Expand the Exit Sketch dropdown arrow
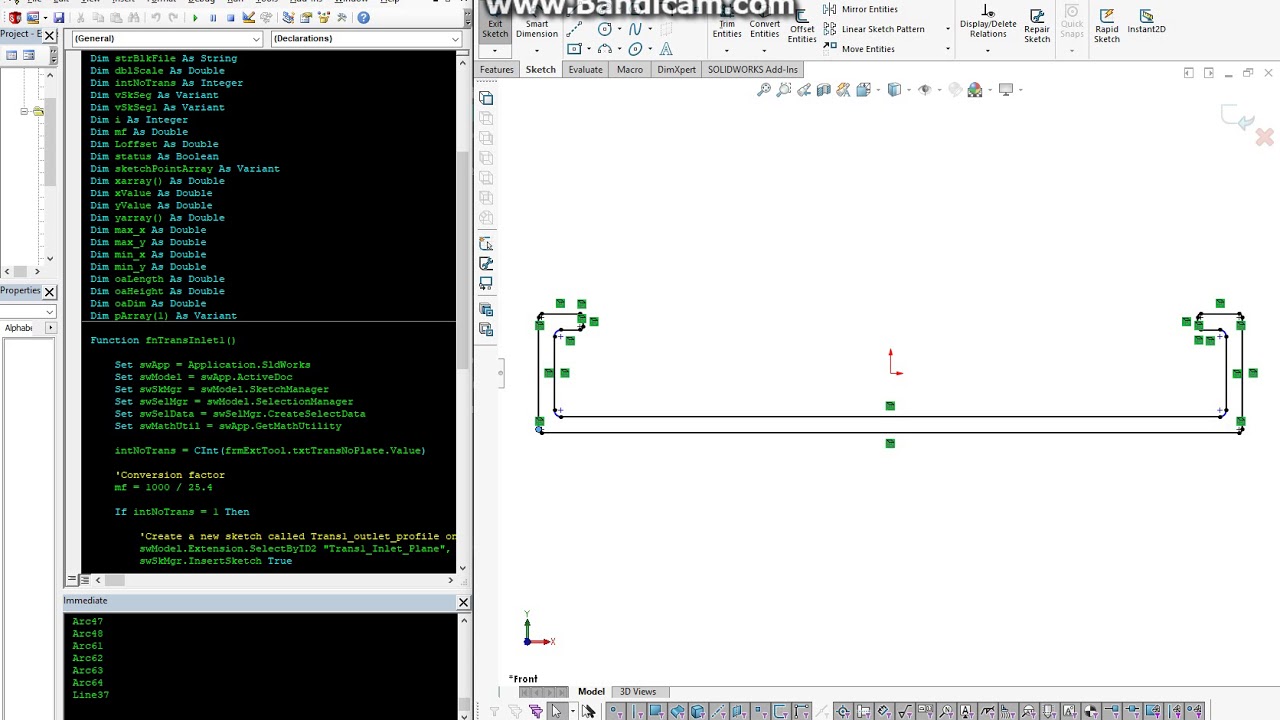 pyautogui.click(x=495, y=50)
